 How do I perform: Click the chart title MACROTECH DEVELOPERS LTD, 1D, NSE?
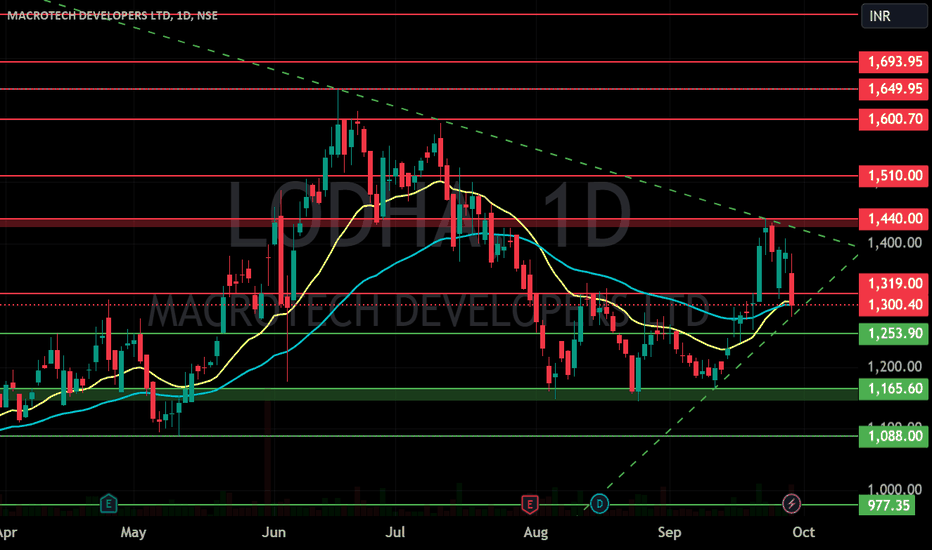click(x=112, y=15)
